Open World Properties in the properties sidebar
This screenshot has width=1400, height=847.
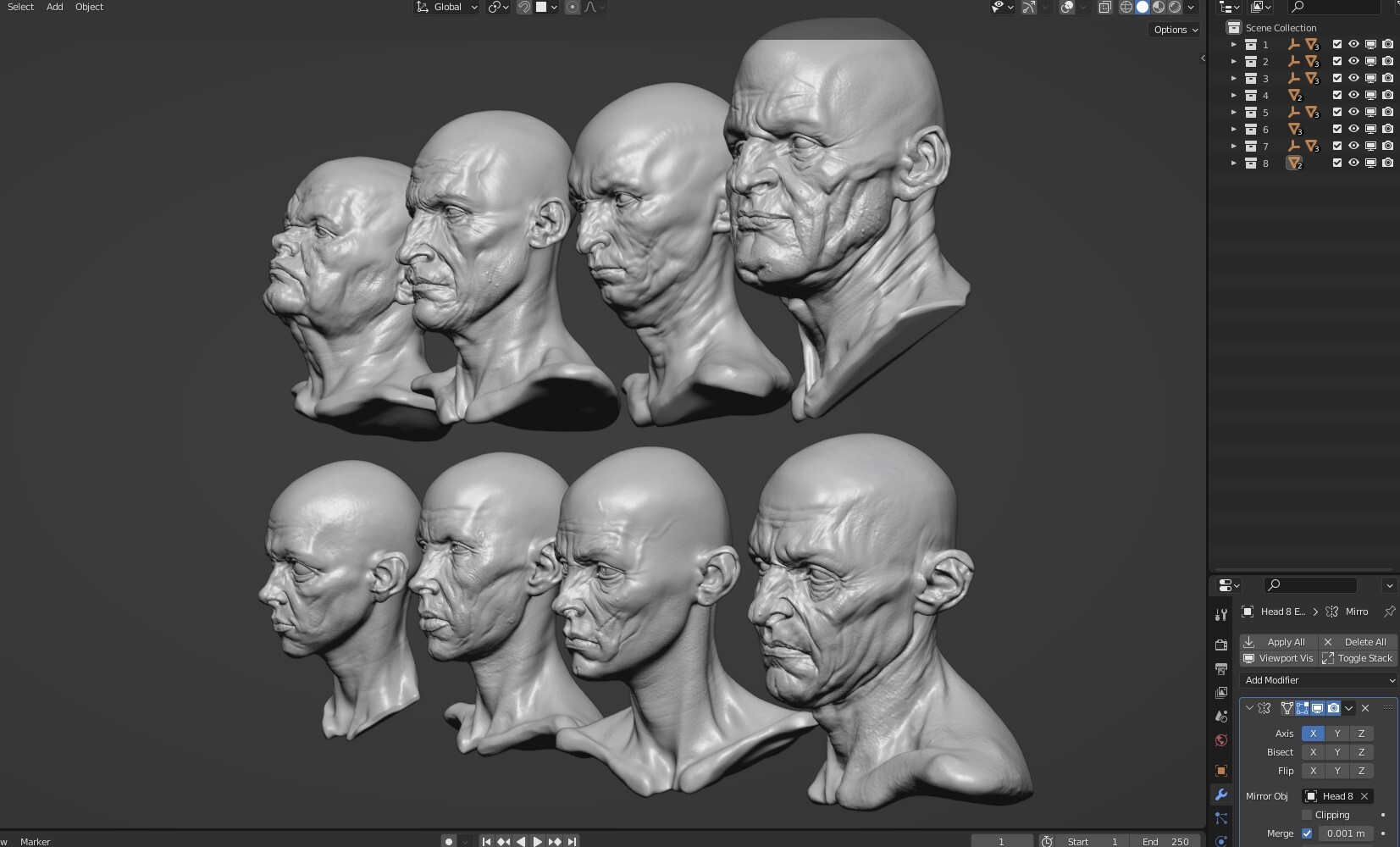coord(1222,739)
